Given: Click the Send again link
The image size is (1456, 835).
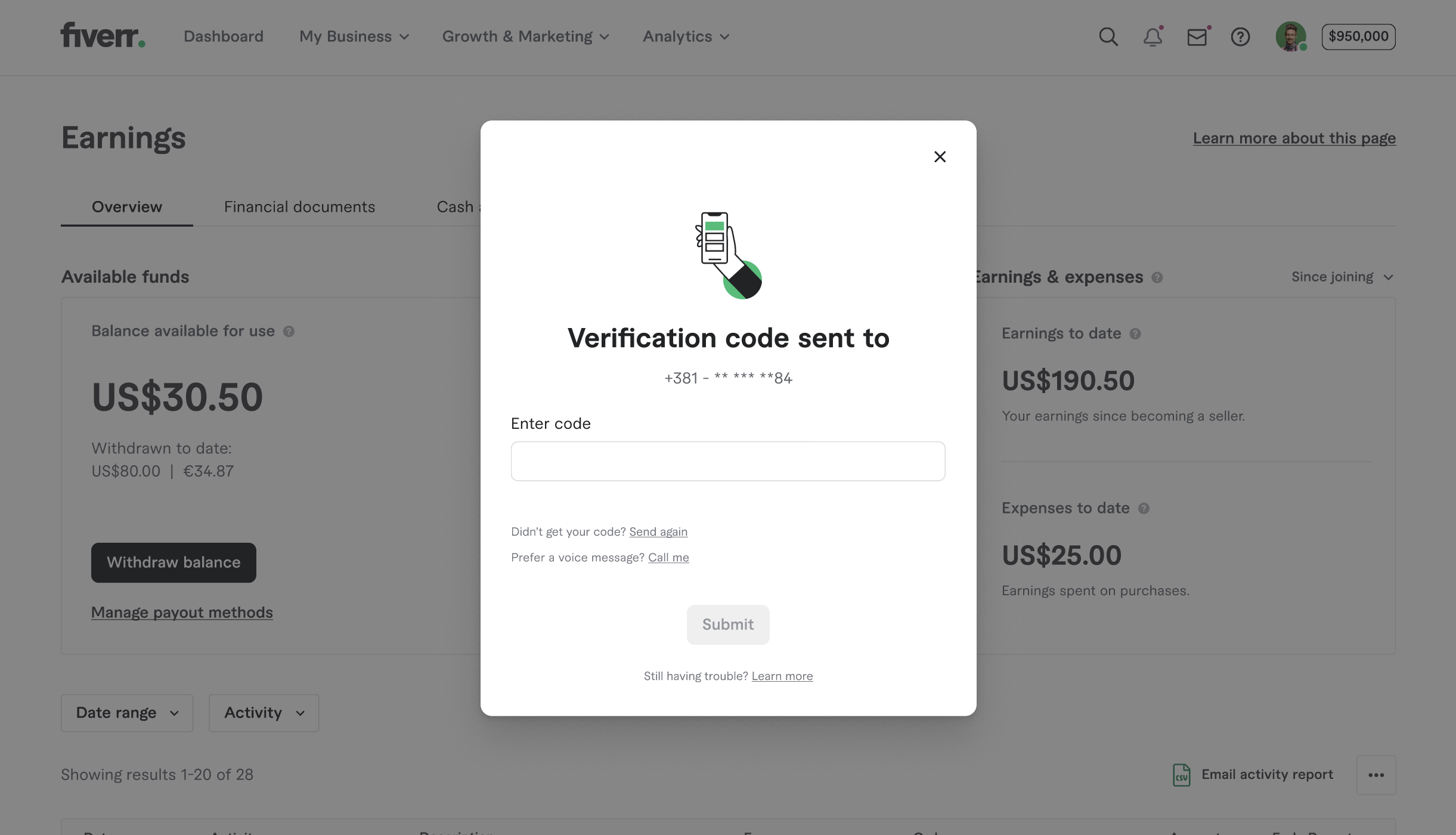Looking at the screenshot, I should pos(658,531).
